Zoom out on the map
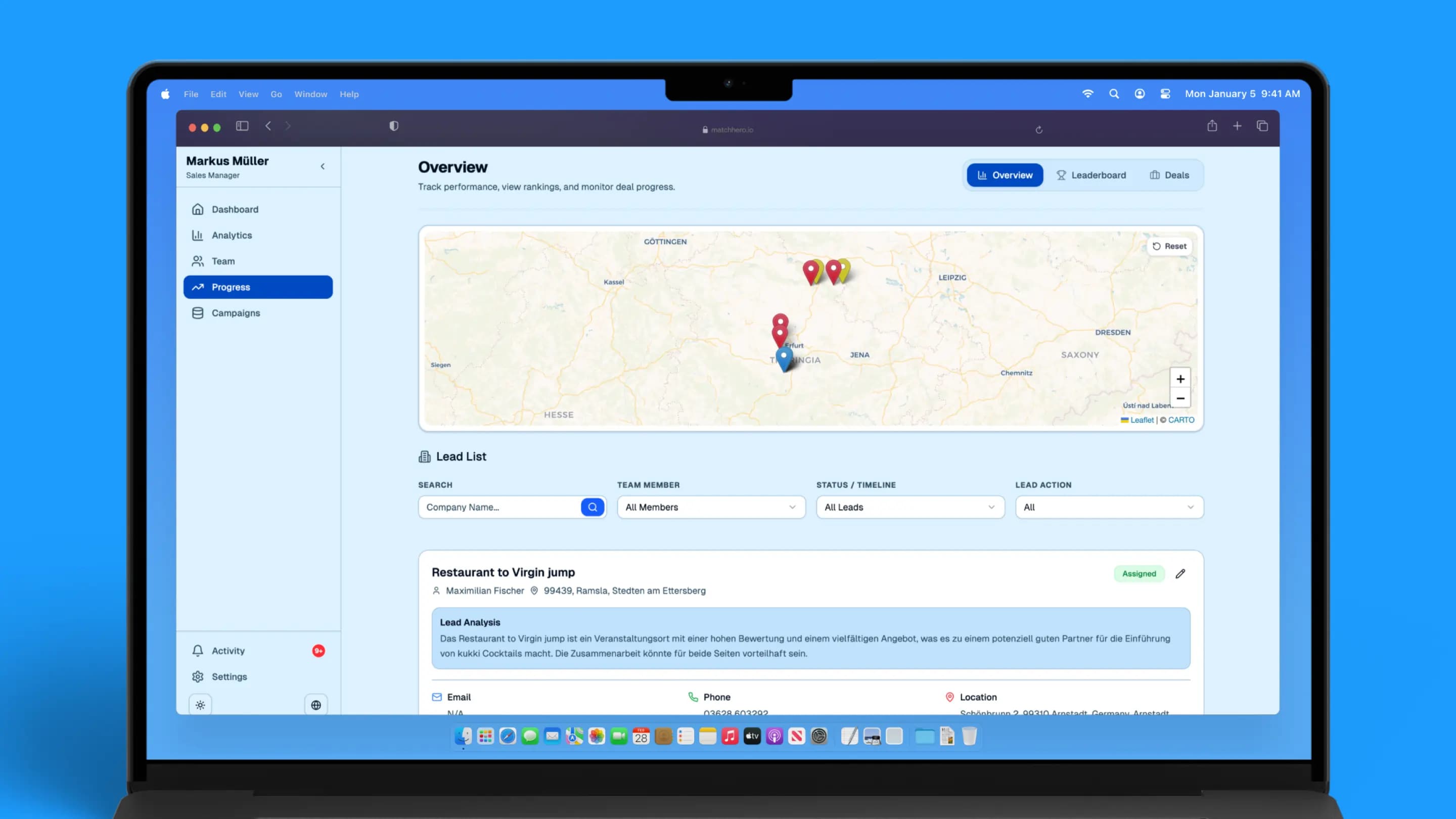The height and width of the screenshot is (819, 1456). click(x=1180, y=398)
